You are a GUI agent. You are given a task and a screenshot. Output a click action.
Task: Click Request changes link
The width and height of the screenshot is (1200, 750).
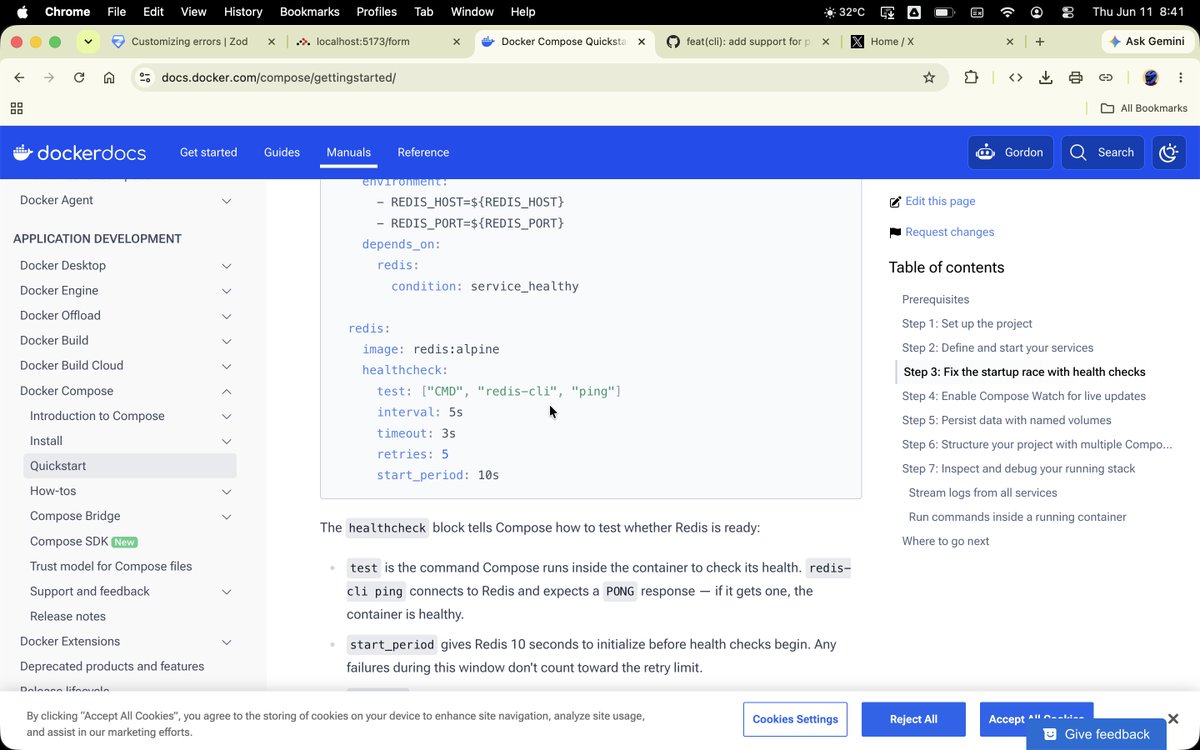(950, 232)
